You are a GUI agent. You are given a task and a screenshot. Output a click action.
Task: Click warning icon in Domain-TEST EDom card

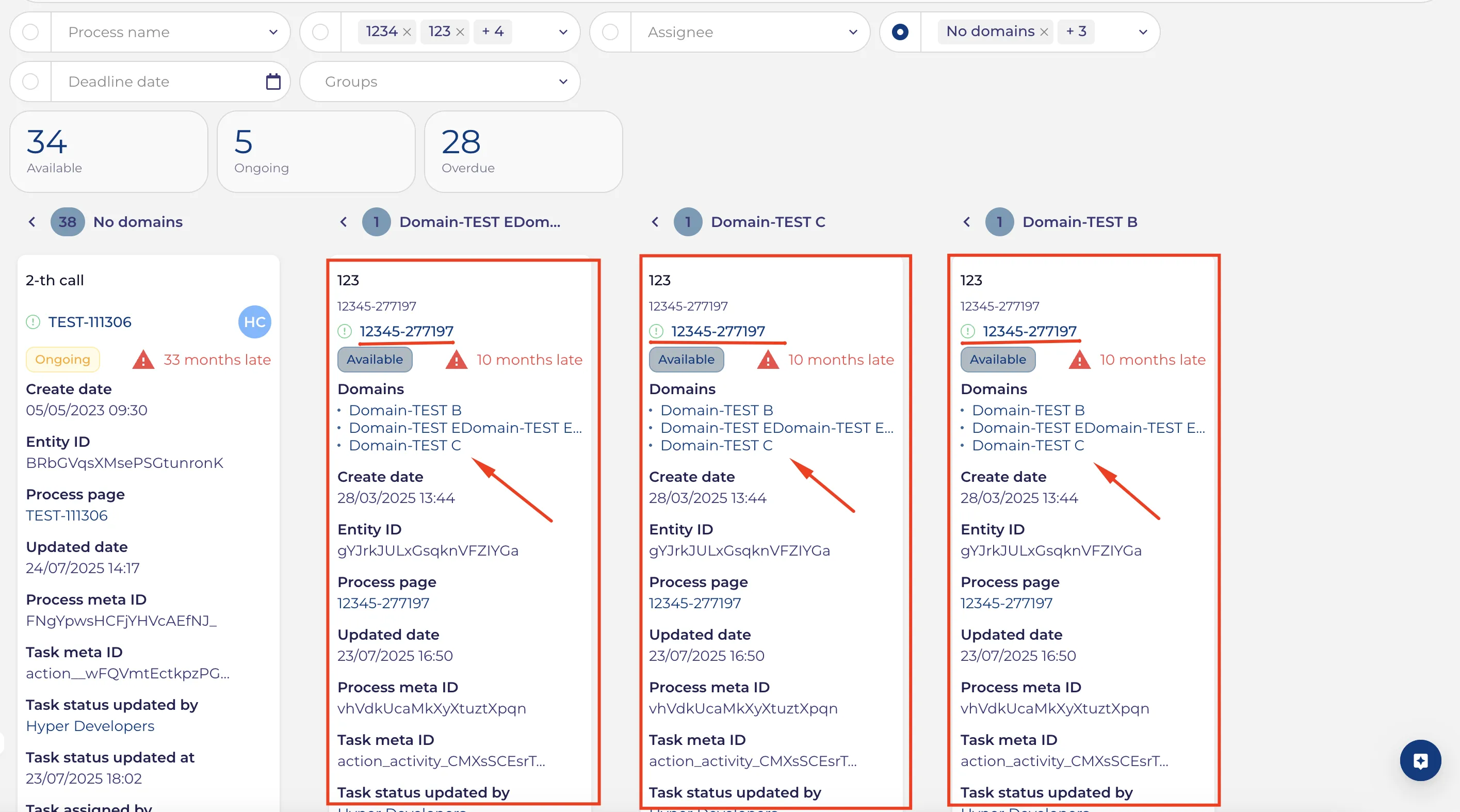tap(456, 360)
